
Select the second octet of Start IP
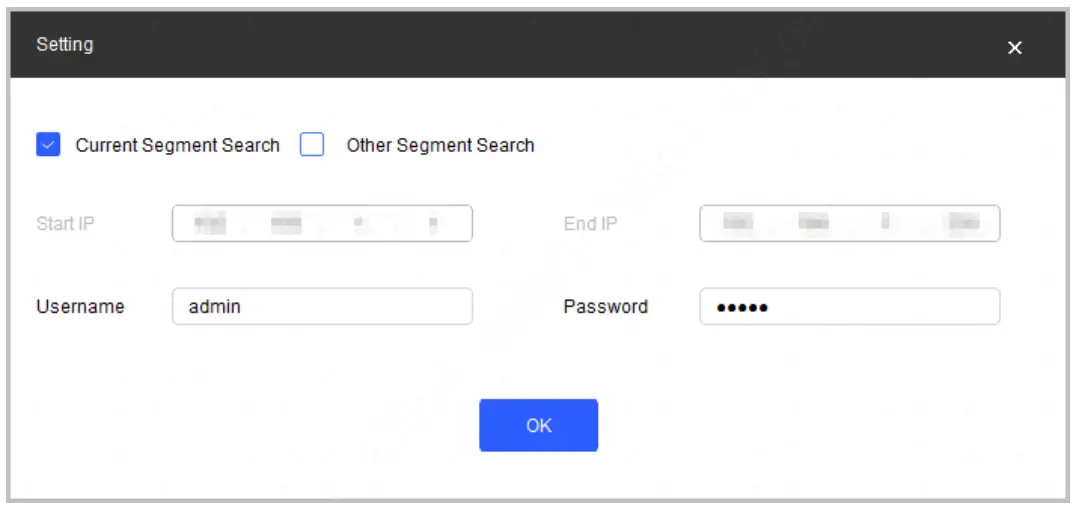286,224
